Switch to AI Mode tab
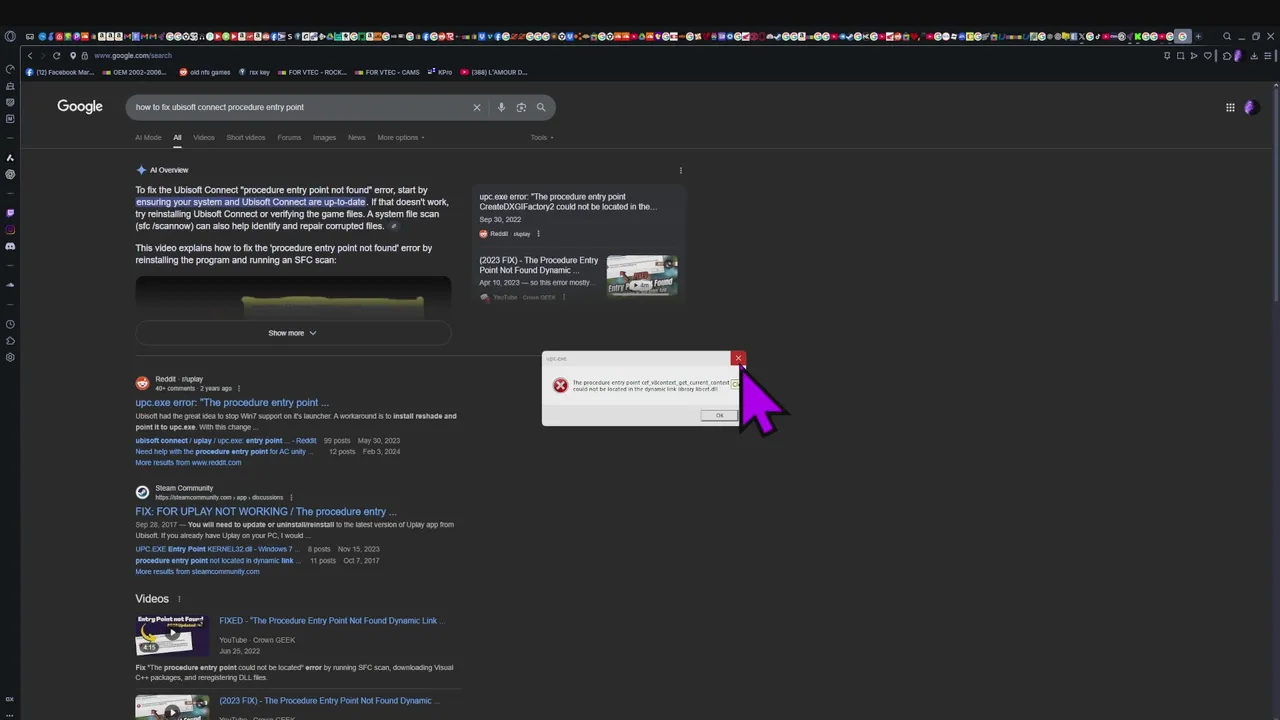Viewport: 1280px width, 720px height. point(148,137)
